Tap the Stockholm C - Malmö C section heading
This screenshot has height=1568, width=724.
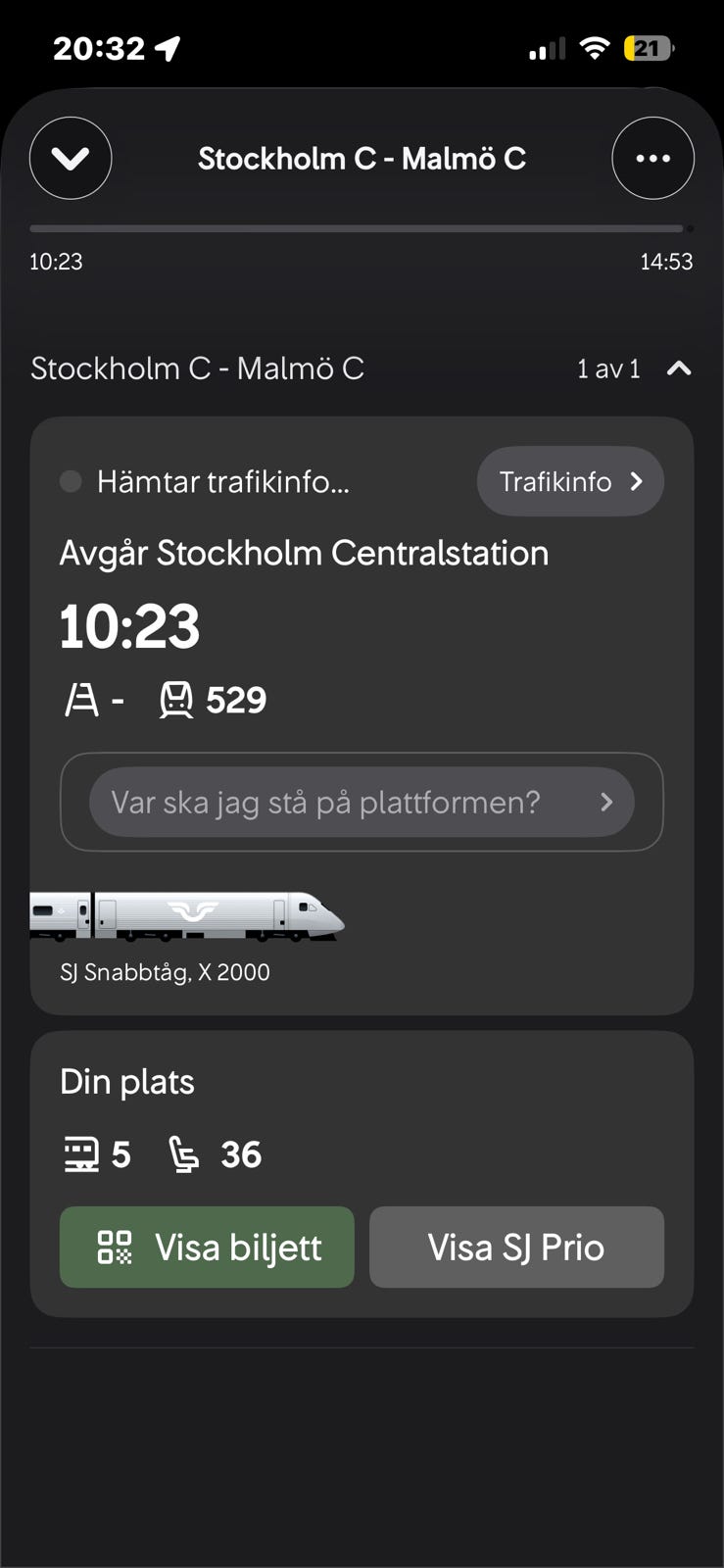(x=198, y=368)
